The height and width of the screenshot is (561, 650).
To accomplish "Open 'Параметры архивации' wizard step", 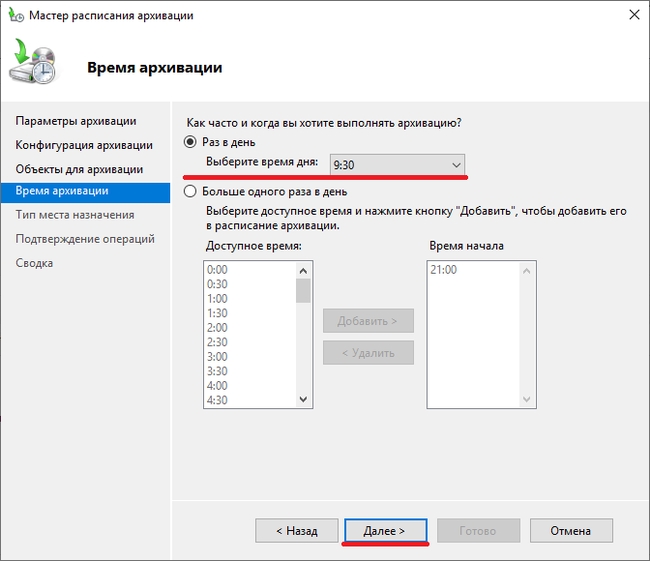I will 76,121.
